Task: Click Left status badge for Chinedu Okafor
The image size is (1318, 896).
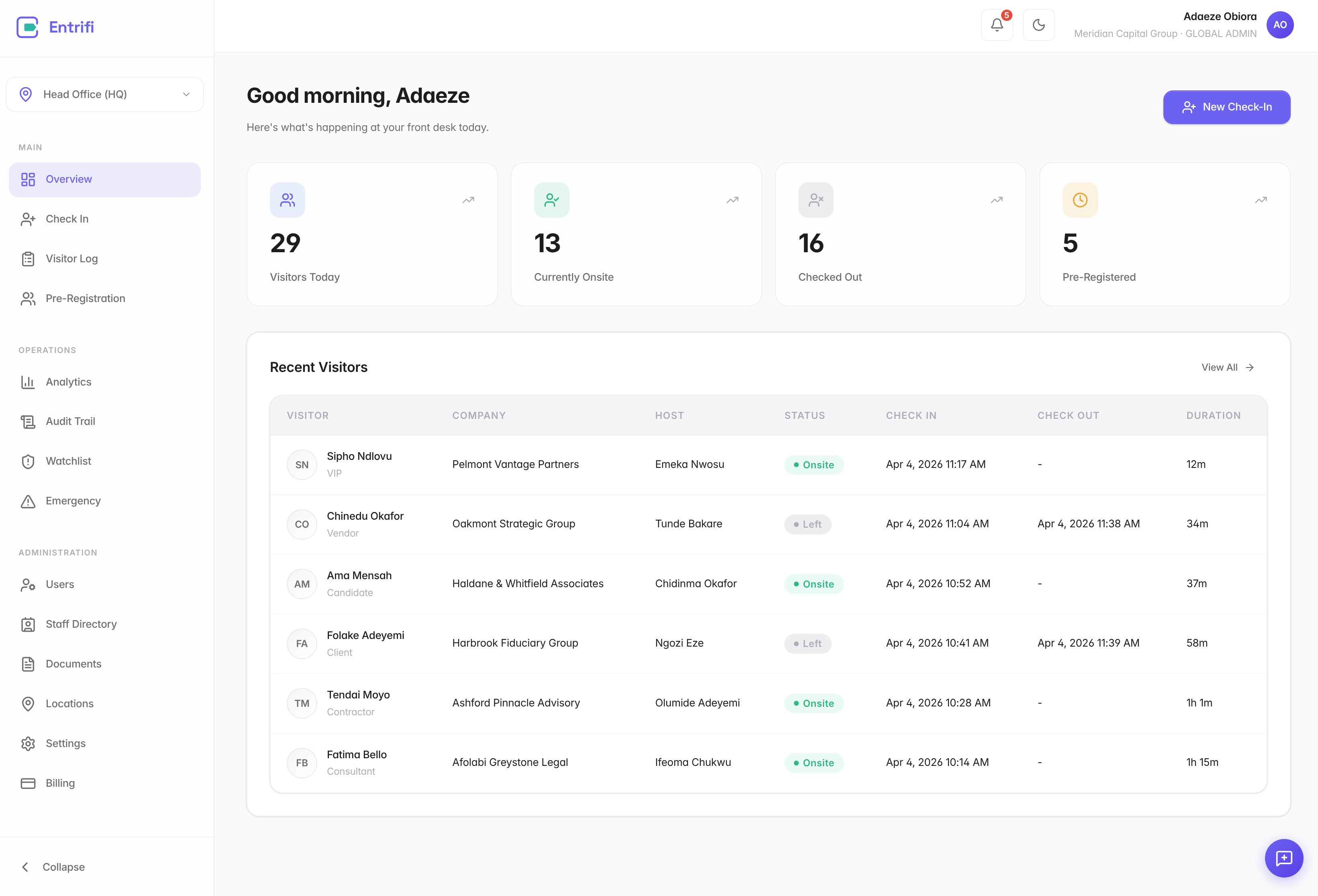Action: 808,525
